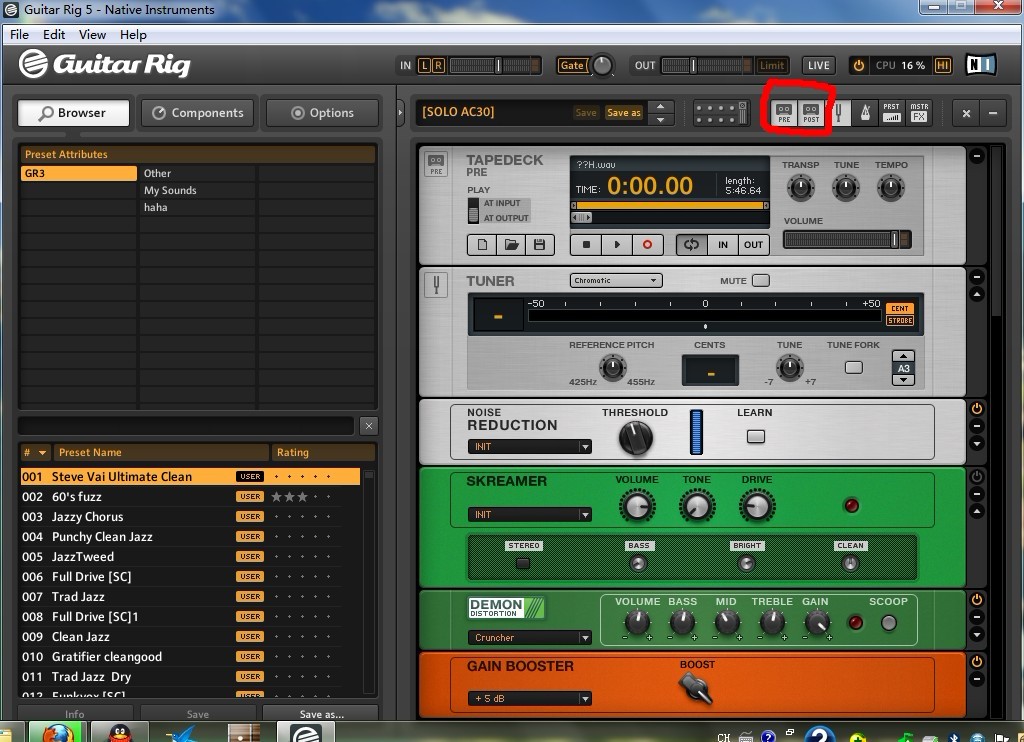Open Firefox from the taskbar
The image size is (1024, 742).
pyautogui.click(x=58, y=732)
